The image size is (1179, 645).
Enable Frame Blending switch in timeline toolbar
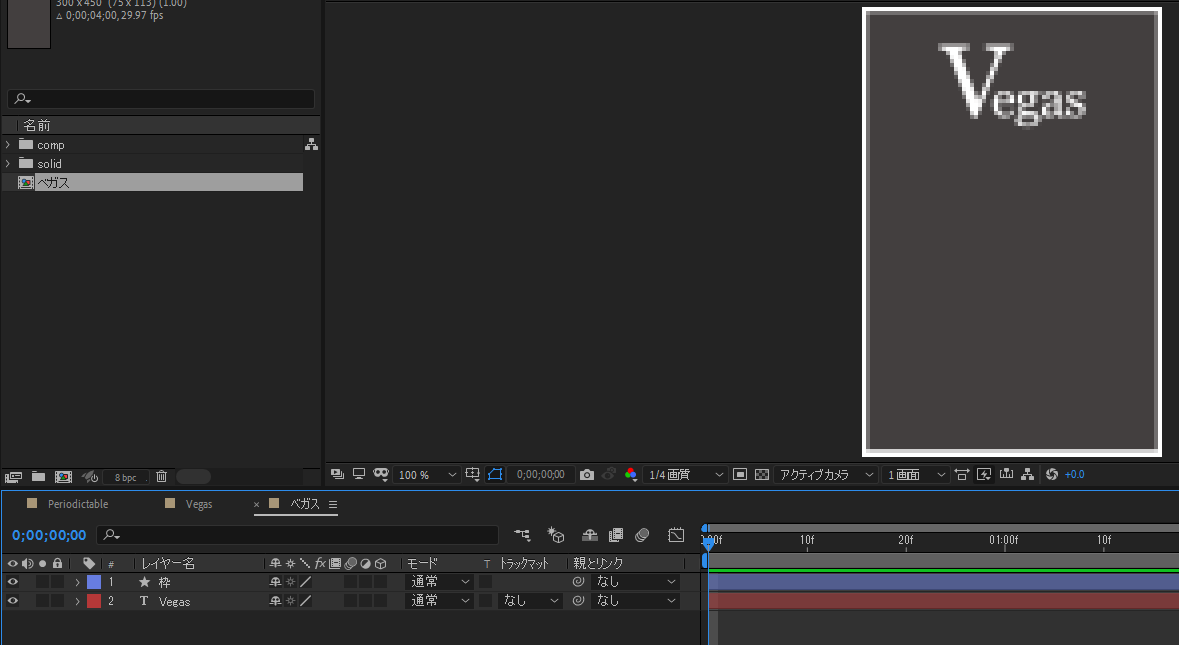pyautogui.click(x=616, y=534)
